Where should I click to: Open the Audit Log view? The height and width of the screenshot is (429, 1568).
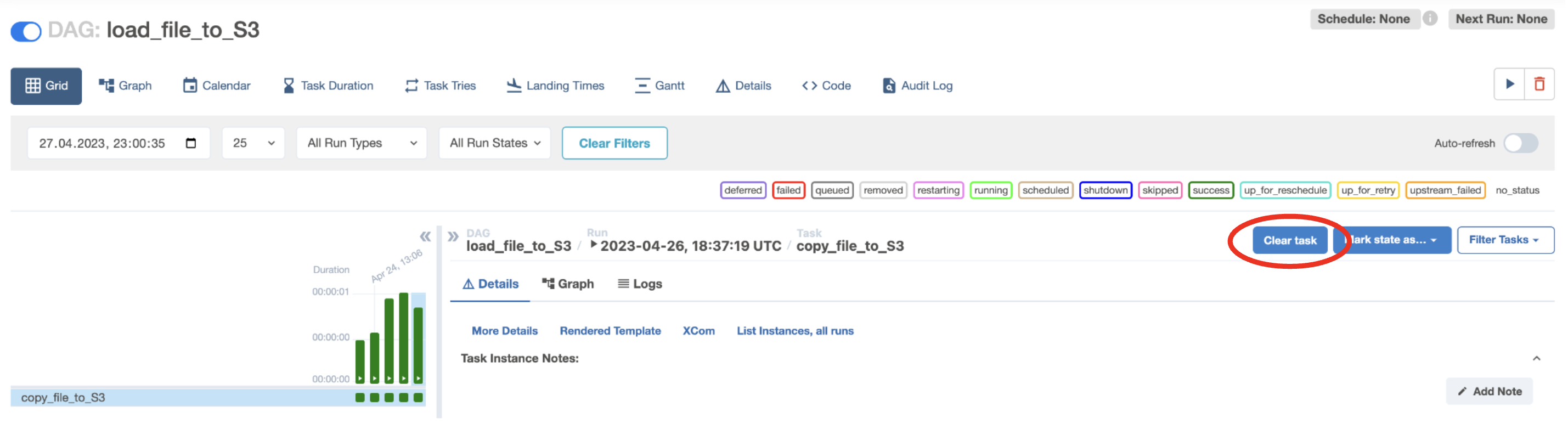[x=917, y=86]
